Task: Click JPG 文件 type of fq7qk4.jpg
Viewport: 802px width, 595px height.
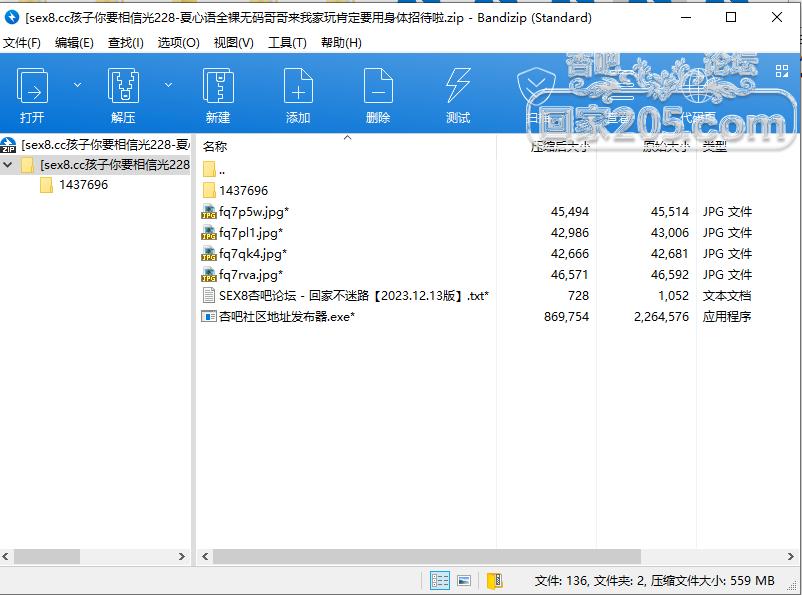Action: [x=727, y=253]
